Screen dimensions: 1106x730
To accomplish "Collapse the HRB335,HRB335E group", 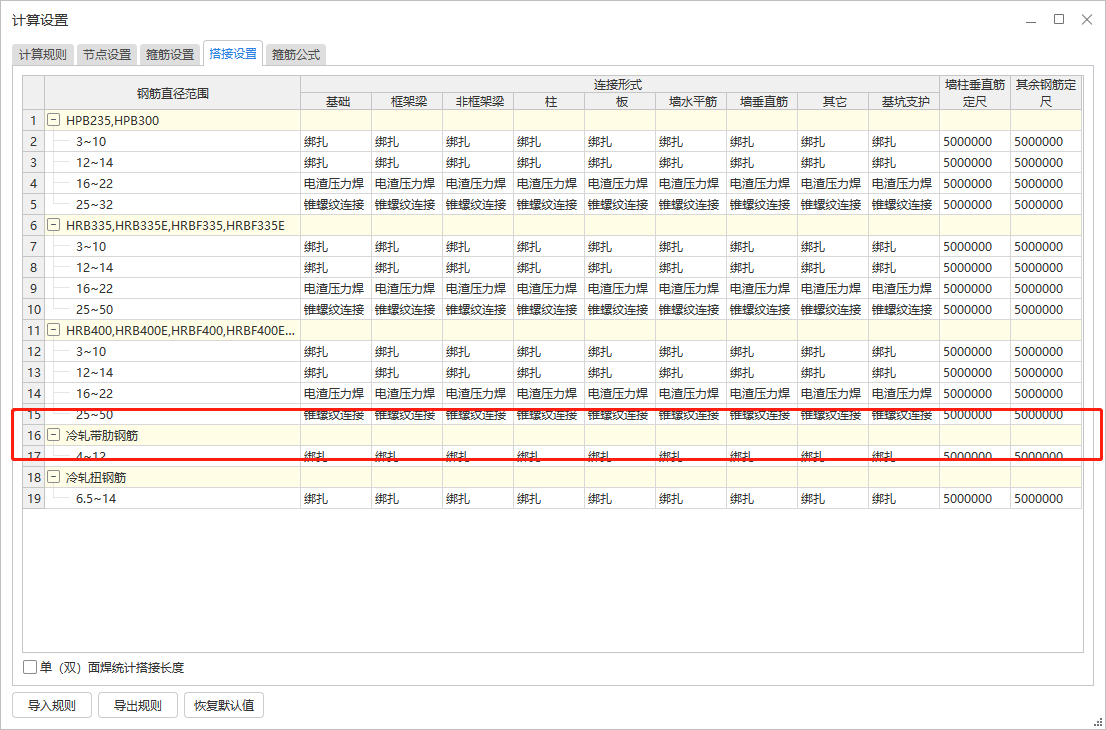I will point(53,225).
